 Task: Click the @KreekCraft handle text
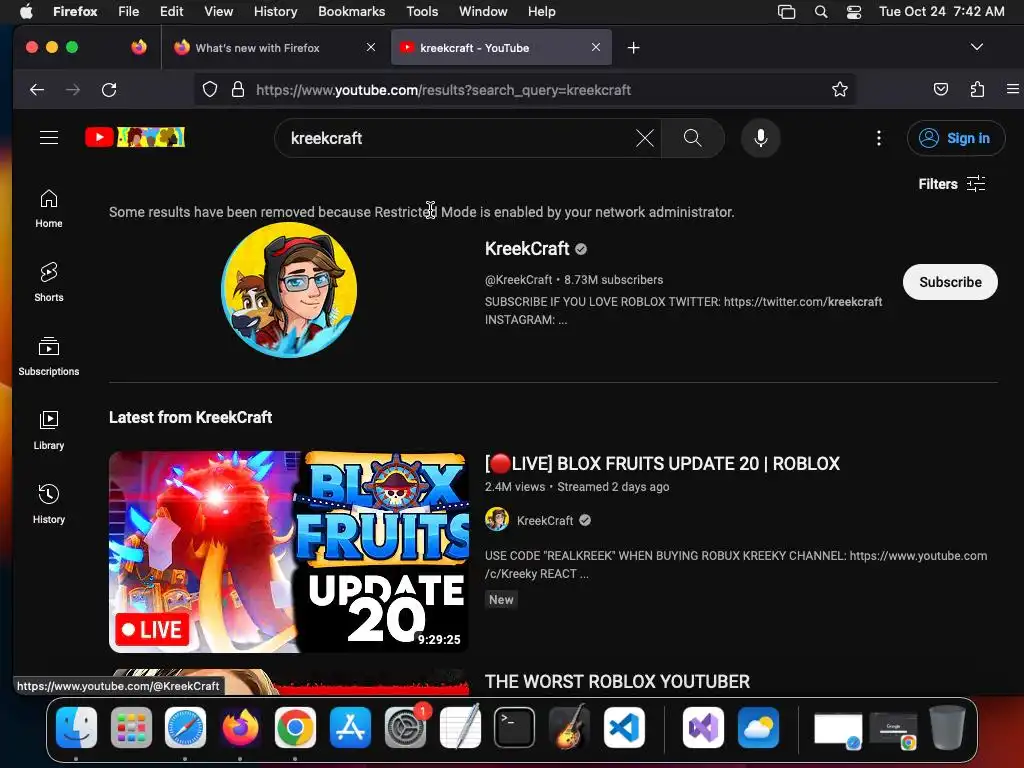point(519,280)
